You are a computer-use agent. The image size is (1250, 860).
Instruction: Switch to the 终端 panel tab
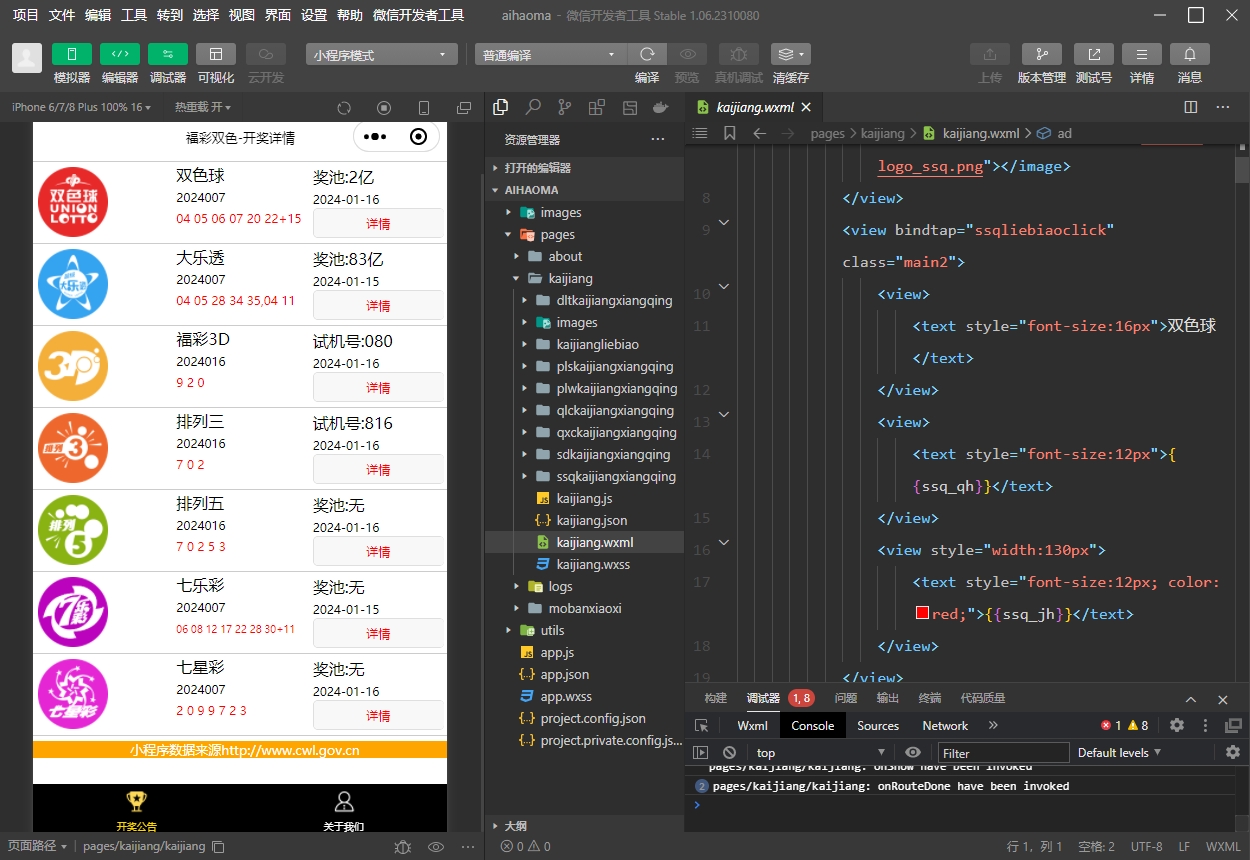930,698
